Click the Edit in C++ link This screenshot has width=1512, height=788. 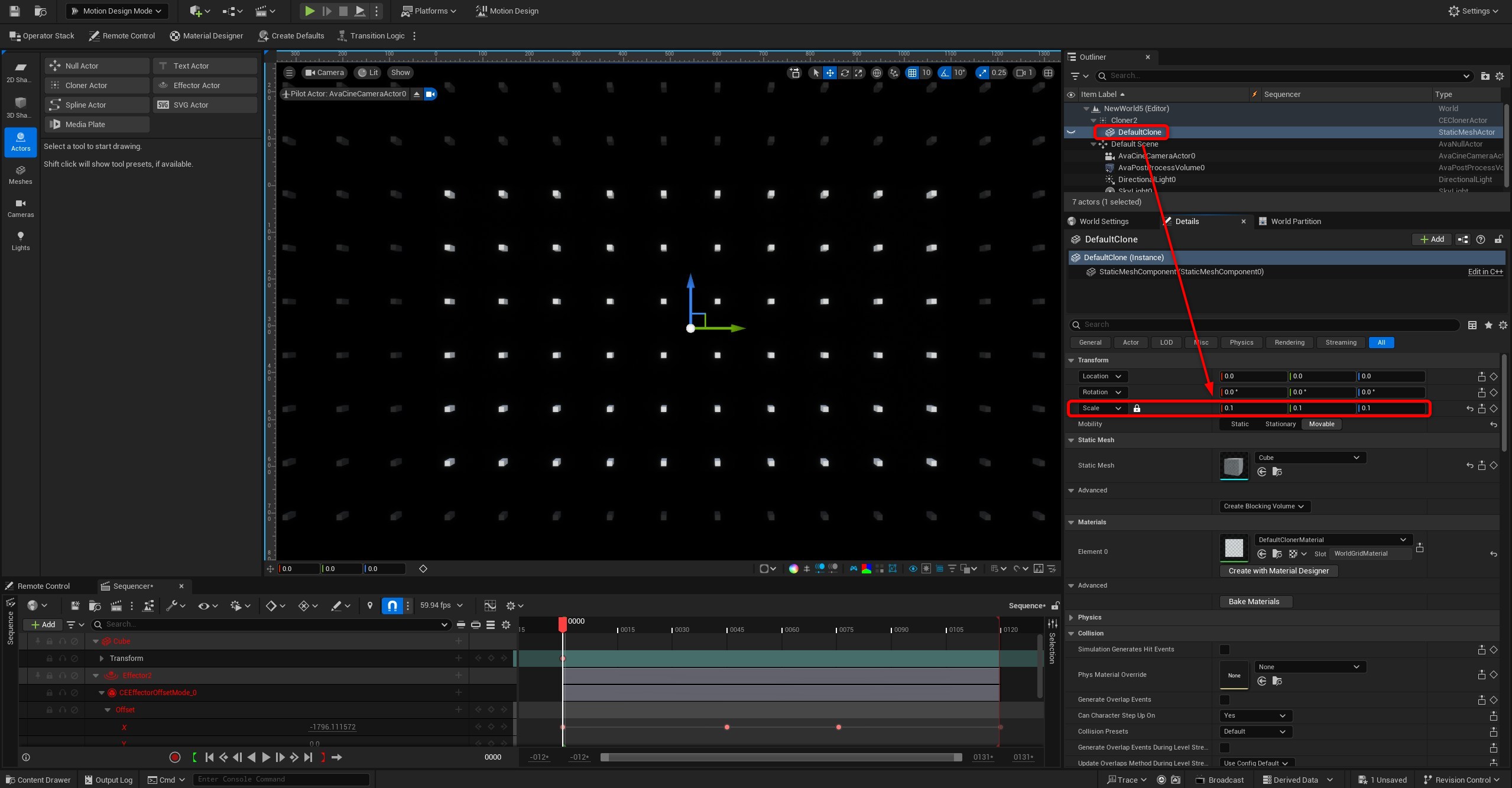[x=1485, y=272]
